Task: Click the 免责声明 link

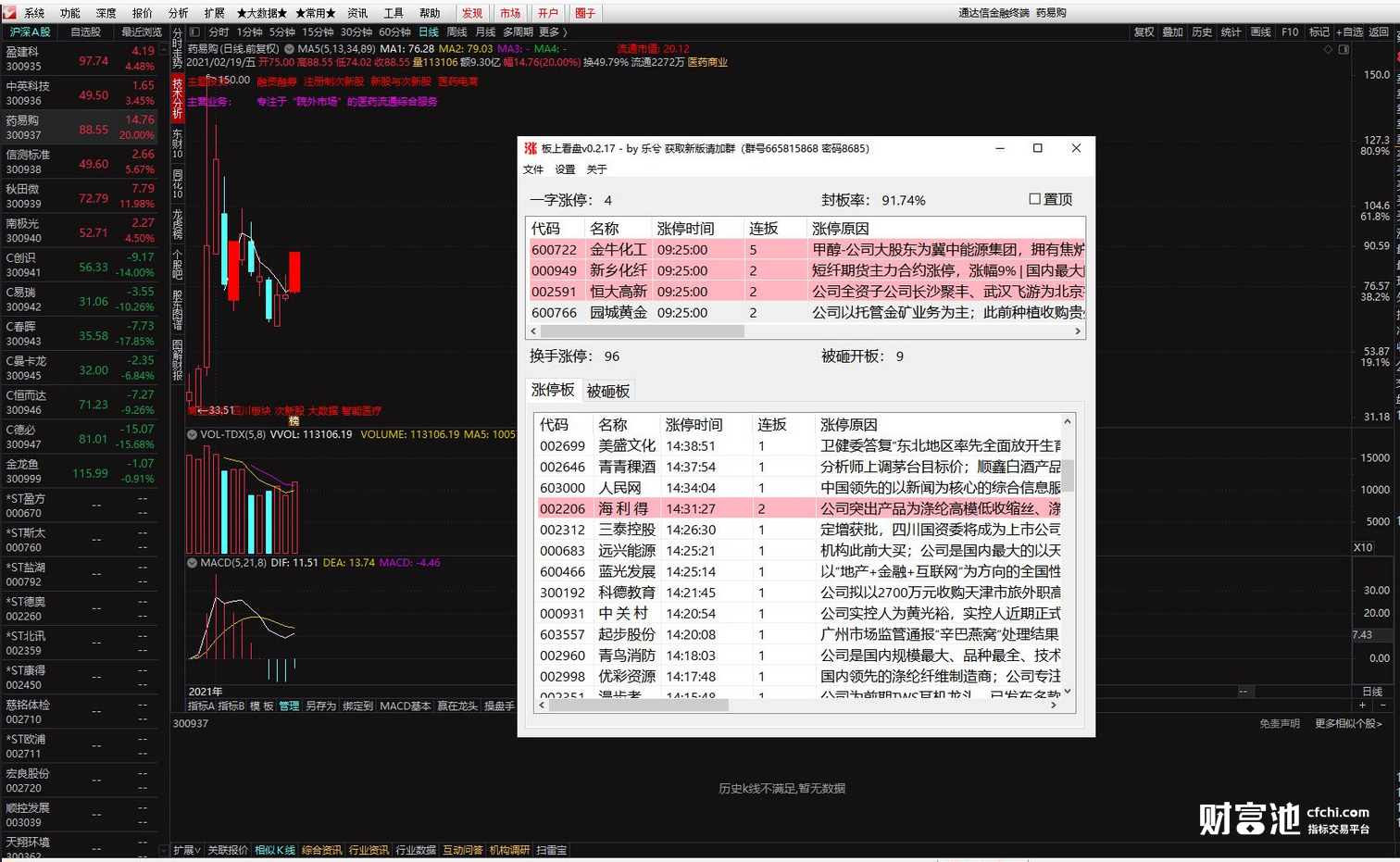Action: [1280, 723]
